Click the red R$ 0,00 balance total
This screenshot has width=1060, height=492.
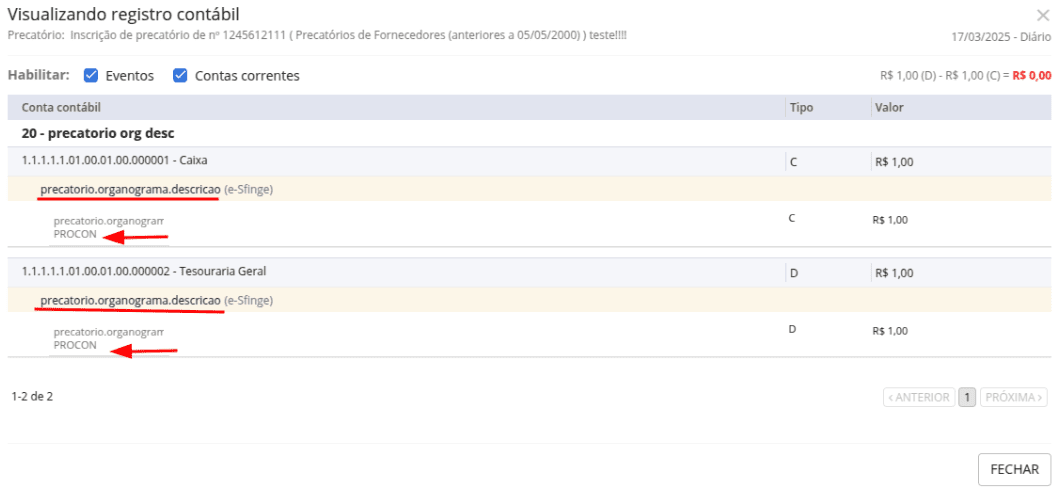(1031, 75)
